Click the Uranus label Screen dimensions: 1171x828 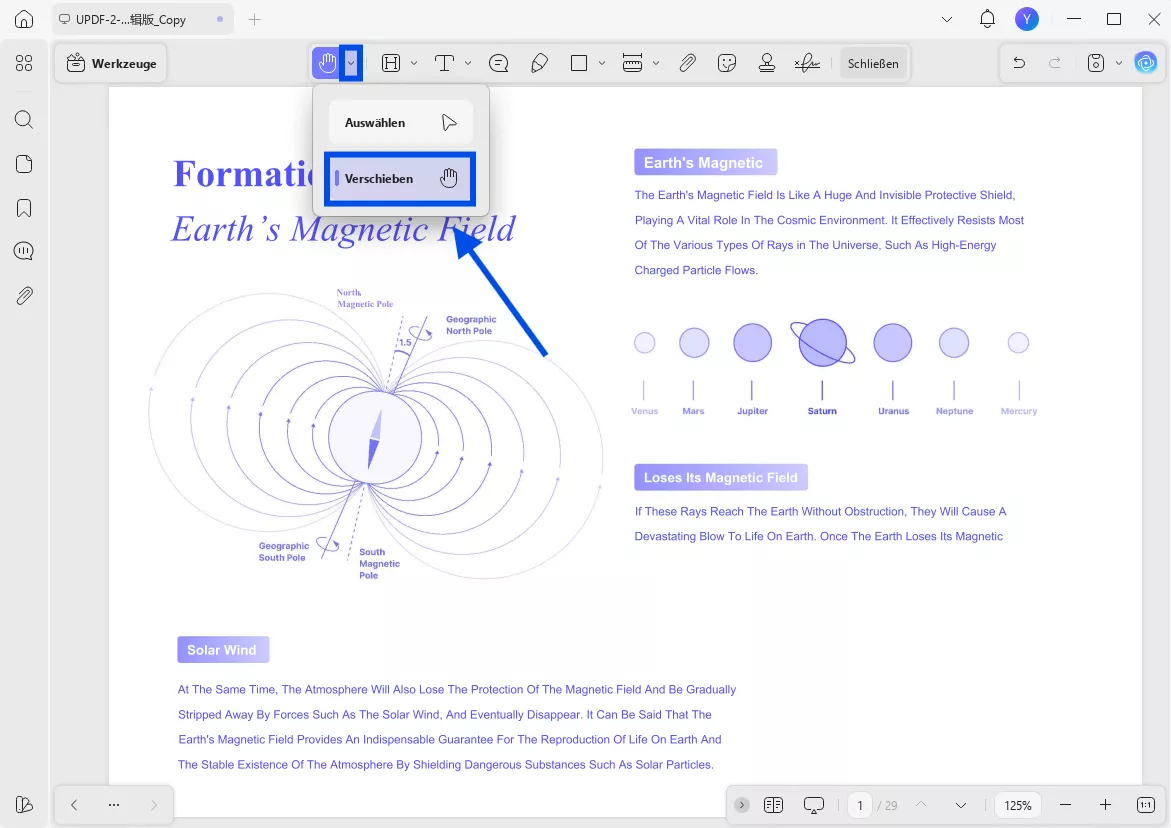pyautogui.click(x=893, y=411)
